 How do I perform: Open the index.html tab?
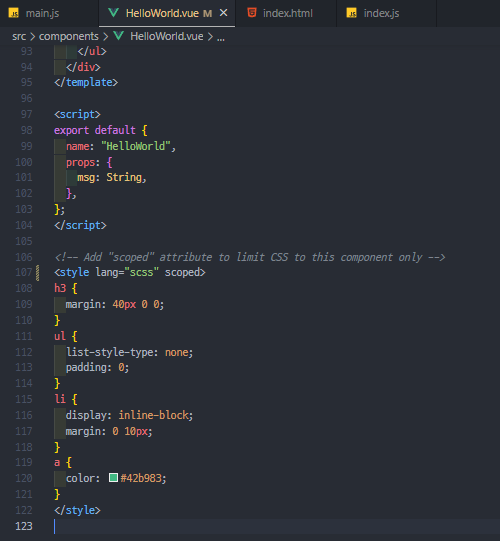point(286,13)
